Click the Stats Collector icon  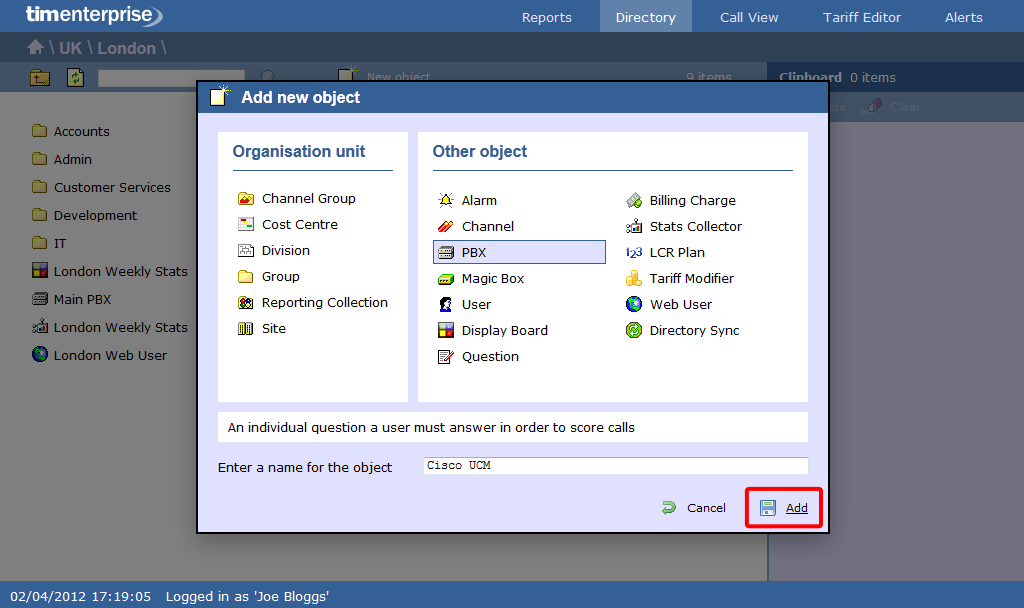click(x=634, y=227)
